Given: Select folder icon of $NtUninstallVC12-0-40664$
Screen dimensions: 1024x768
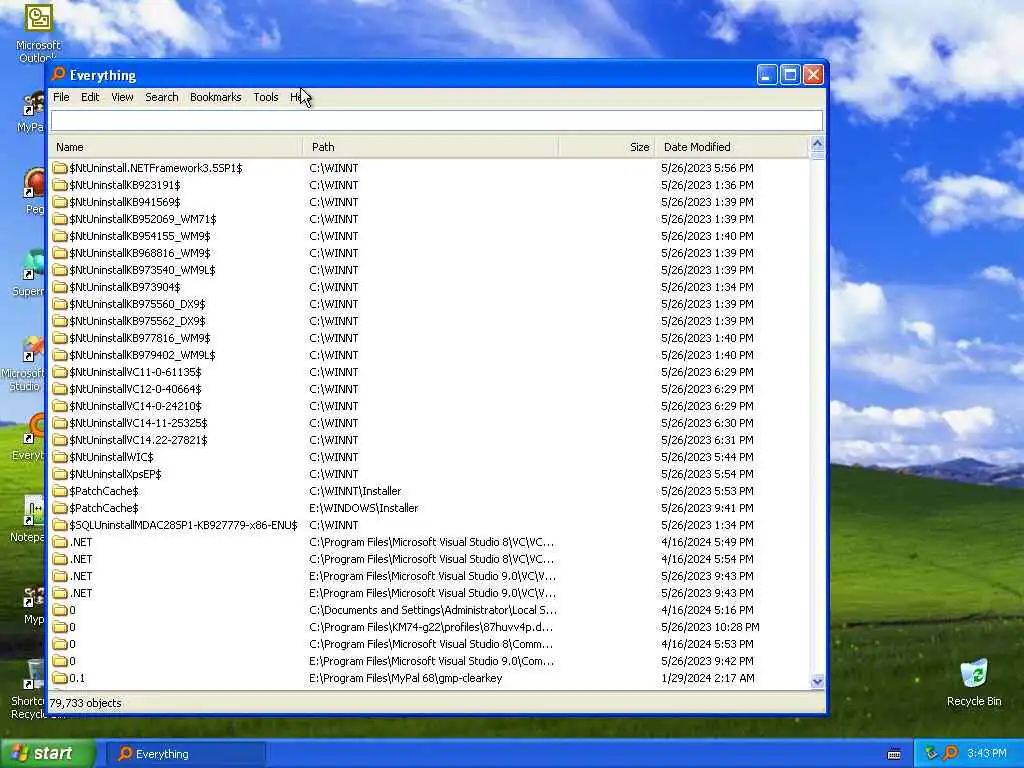Looking at the screenshot, I should (60, 389).
